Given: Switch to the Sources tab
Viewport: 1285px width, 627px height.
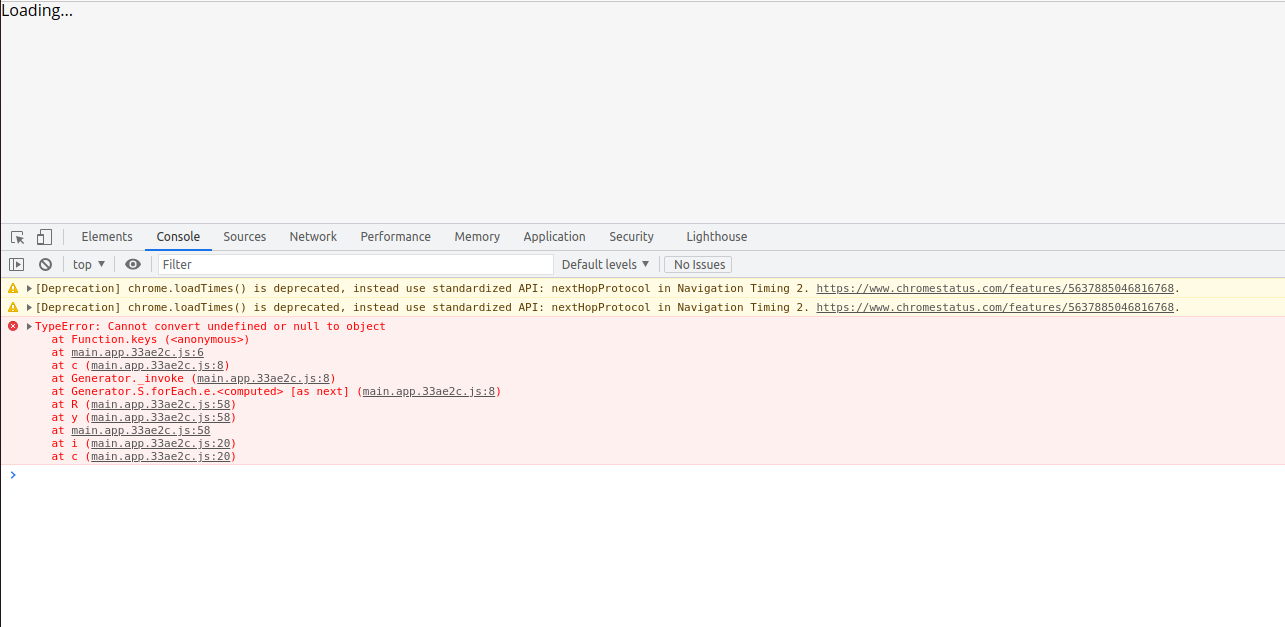Looking at the screenshot, I should [244, 236].
